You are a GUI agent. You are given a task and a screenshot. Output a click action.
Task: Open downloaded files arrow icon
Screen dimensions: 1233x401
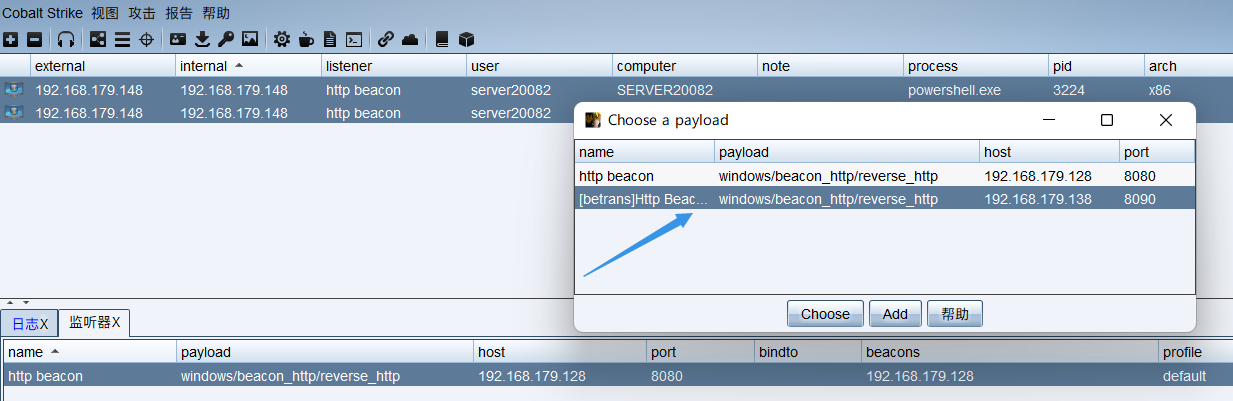pos(202,39)
